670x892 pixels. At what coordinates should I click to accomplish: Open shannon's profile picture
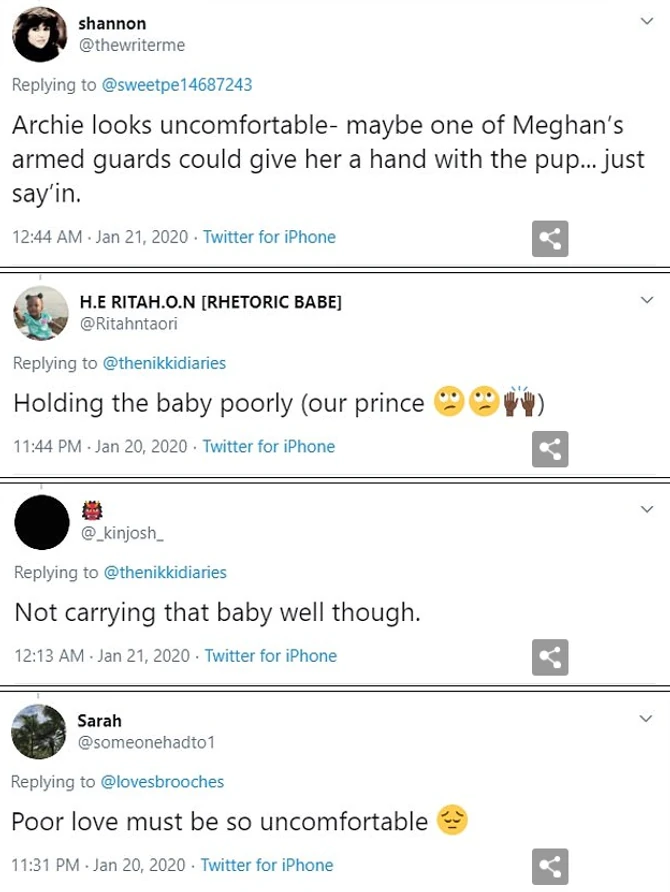[x=39, y=35]
